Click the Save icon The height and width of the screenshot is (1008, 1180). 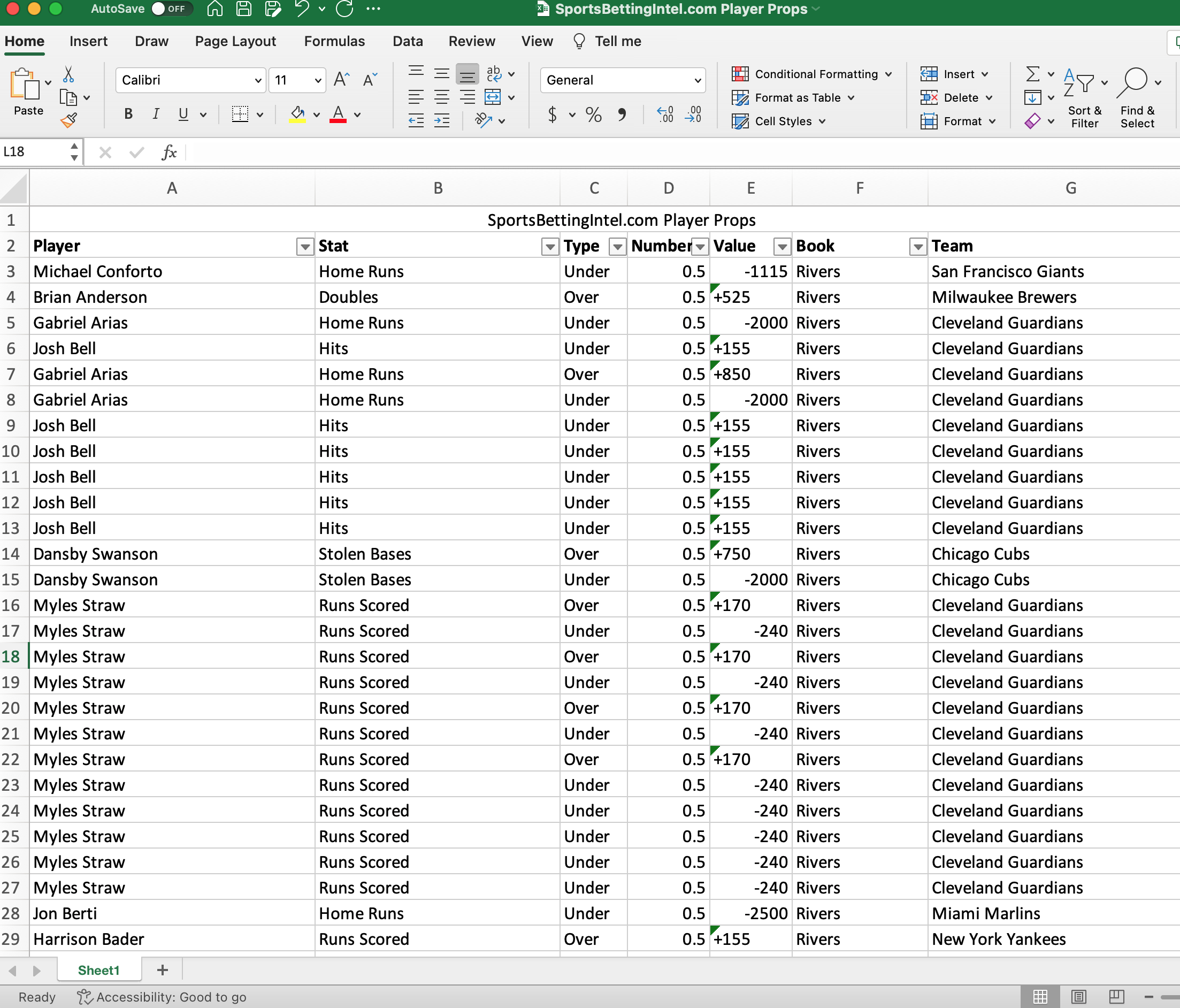click(x=243, y=9)
